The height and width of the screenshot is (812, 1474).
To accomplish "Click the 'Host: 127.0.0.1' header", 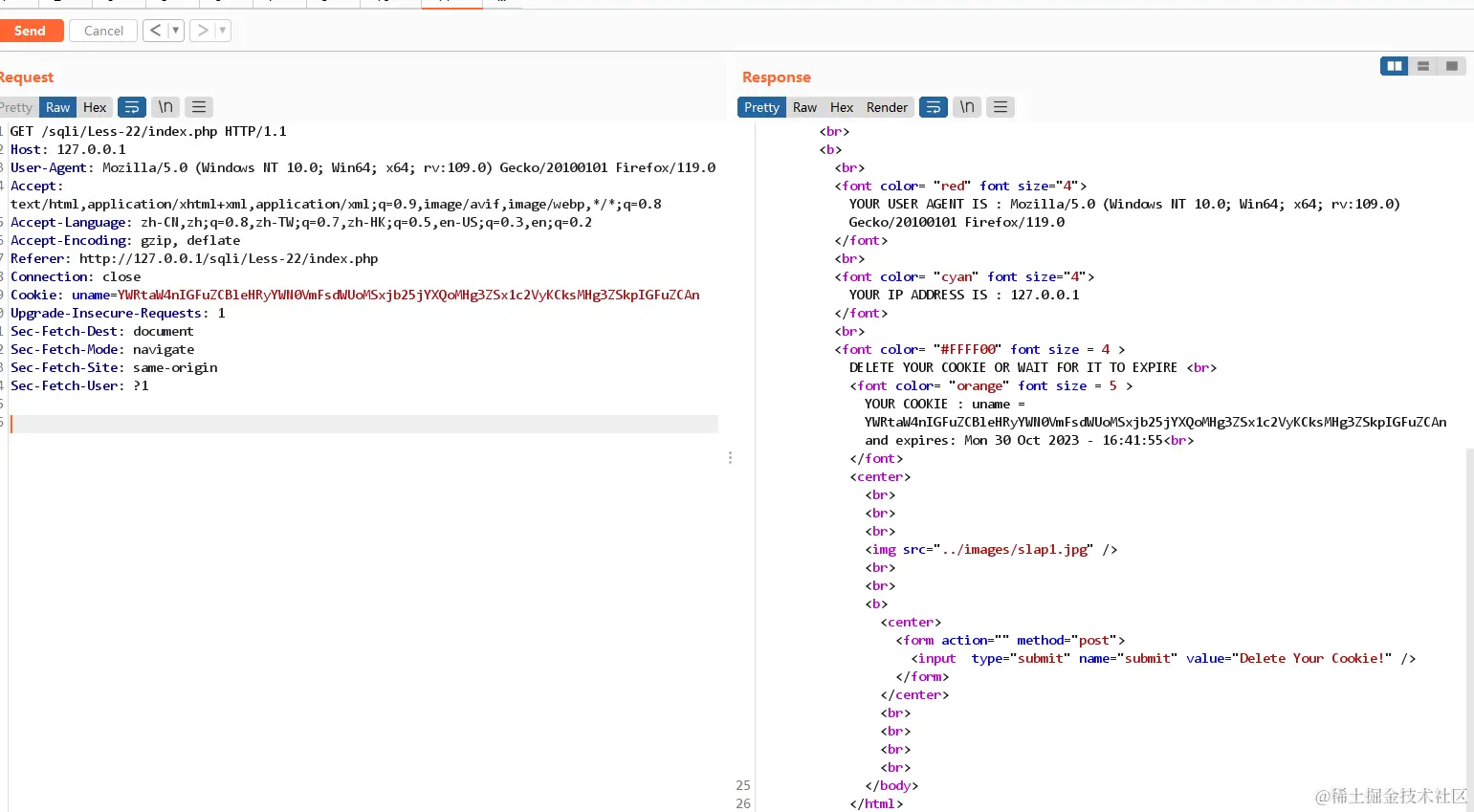I will point(68,149).
